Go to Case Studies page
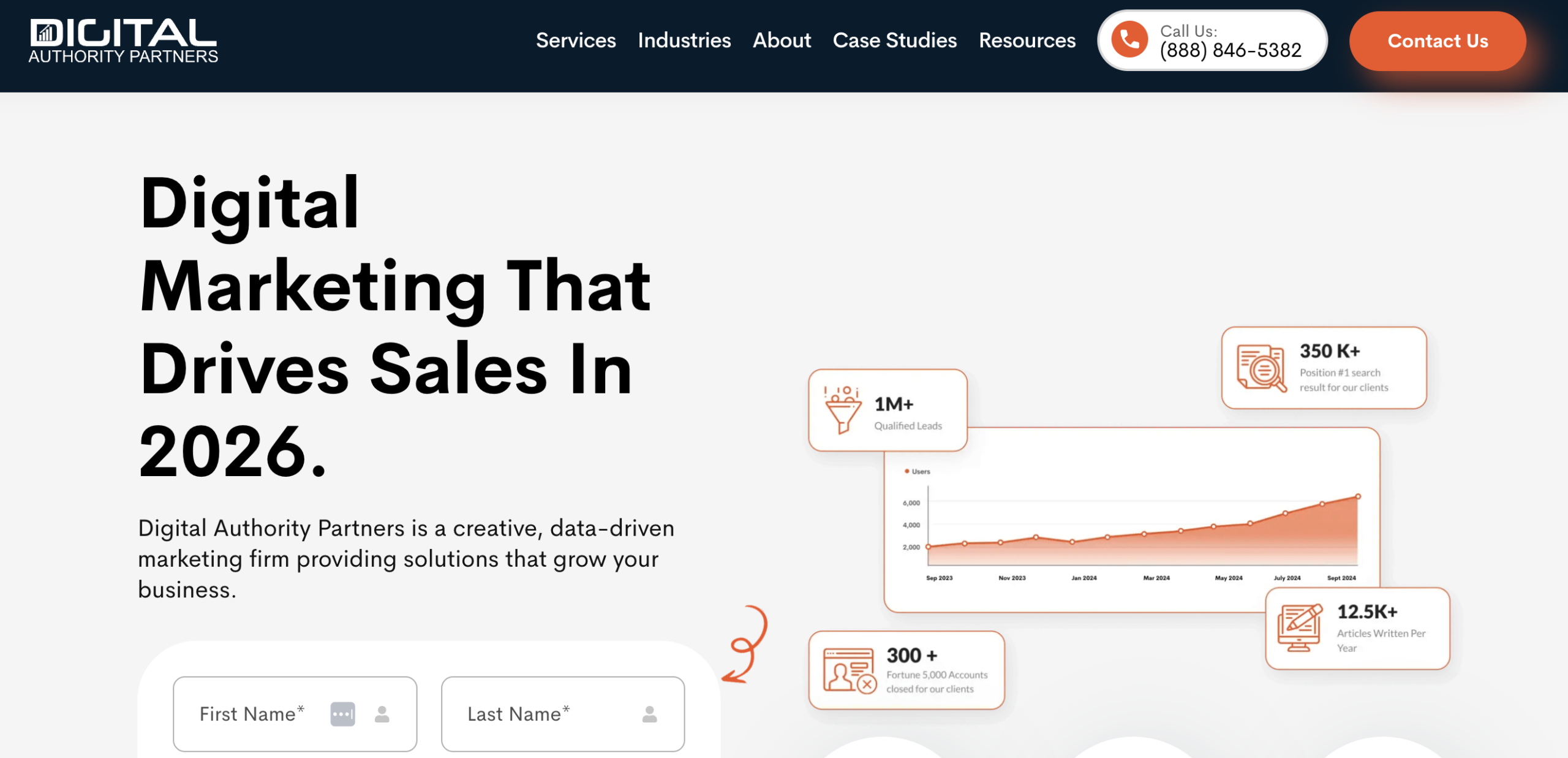Viewport: 1568px width, 758px height. coord(894,40)
